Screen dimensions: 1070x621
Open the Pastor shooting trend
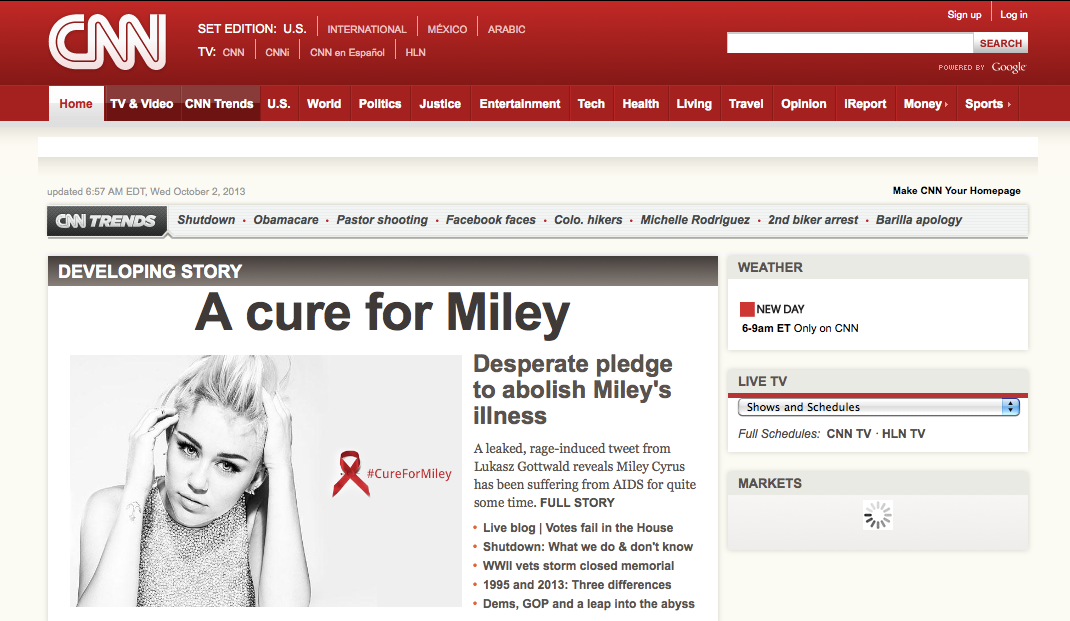[382, 220]
